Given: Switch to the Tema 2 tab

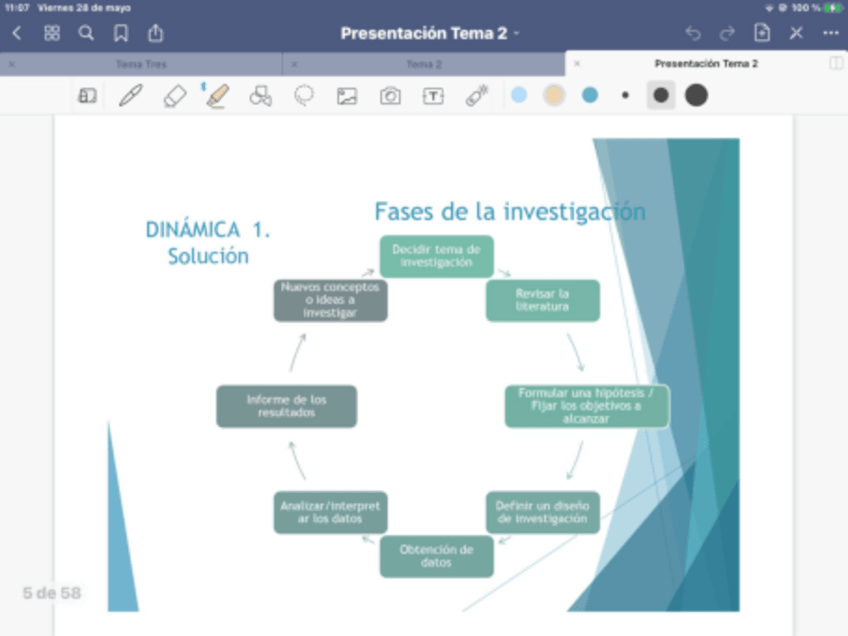Looking at the screenshot, I should tap(424, 64).
